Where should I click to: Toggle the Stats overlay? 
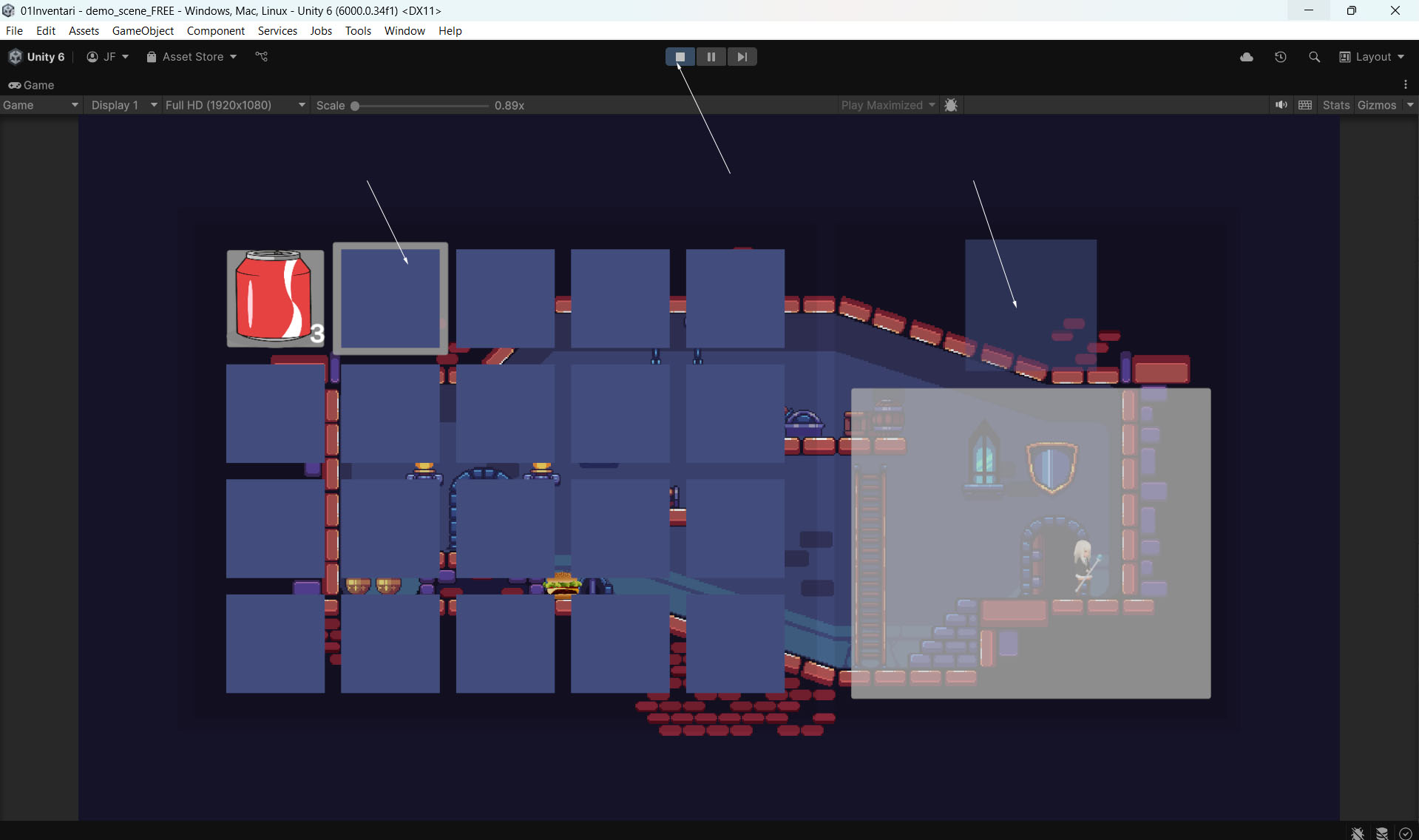(x=1335, y=105)
